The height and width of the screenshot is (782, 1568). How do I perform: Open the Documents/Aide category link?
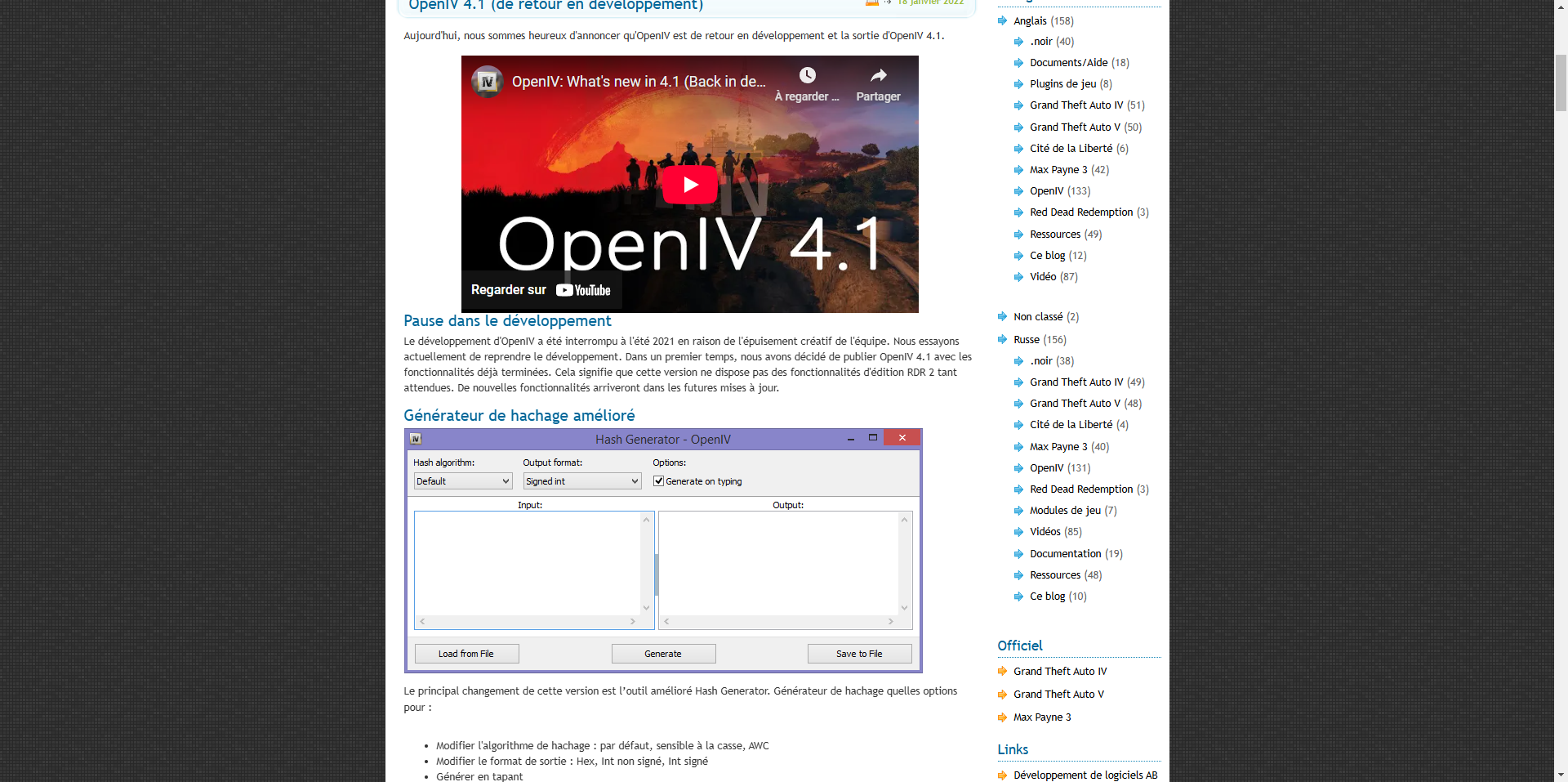click(1068, 63)
